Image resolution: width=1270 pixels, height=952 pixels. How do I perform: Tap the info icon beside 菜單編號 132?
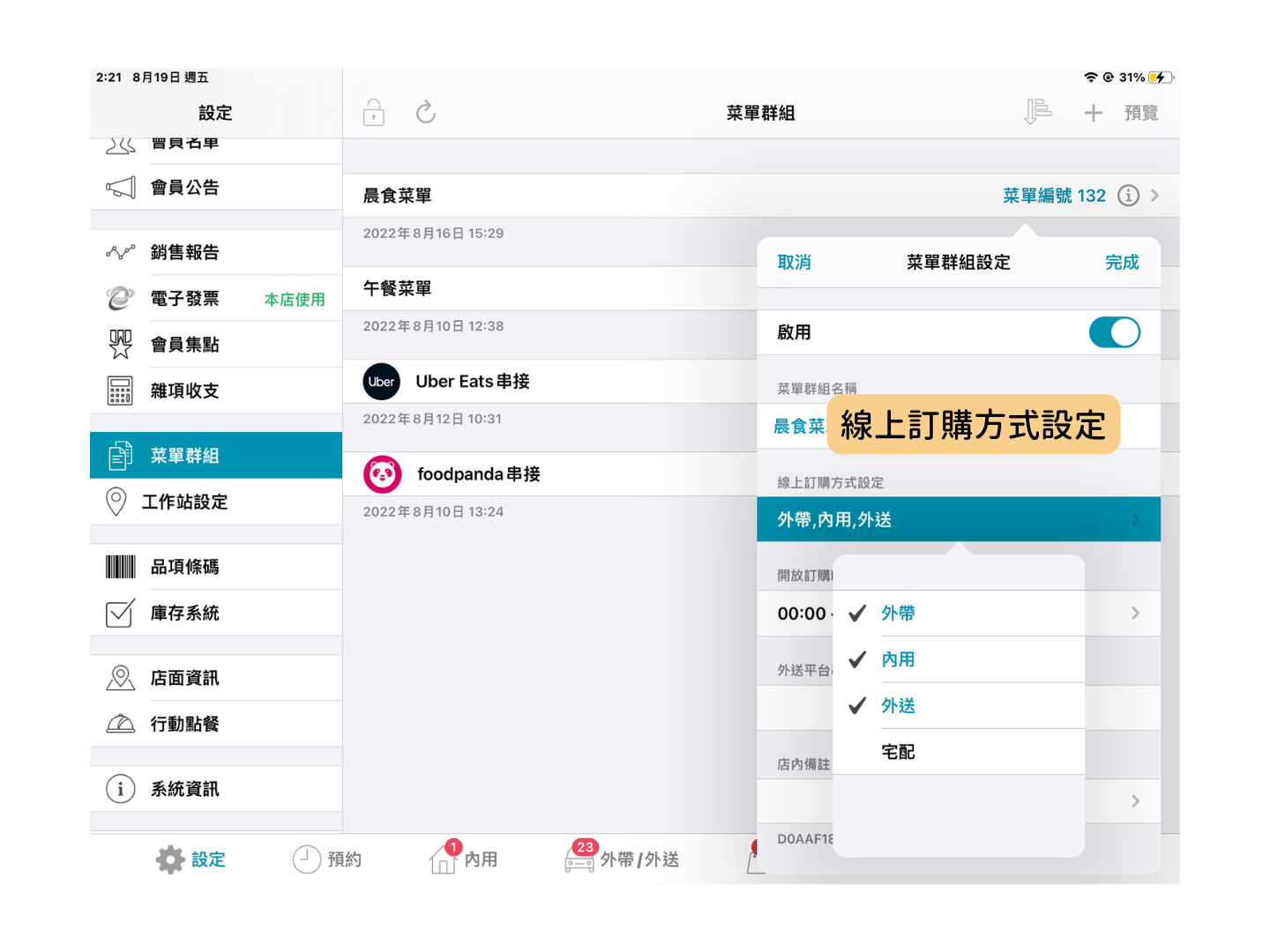1128,196
